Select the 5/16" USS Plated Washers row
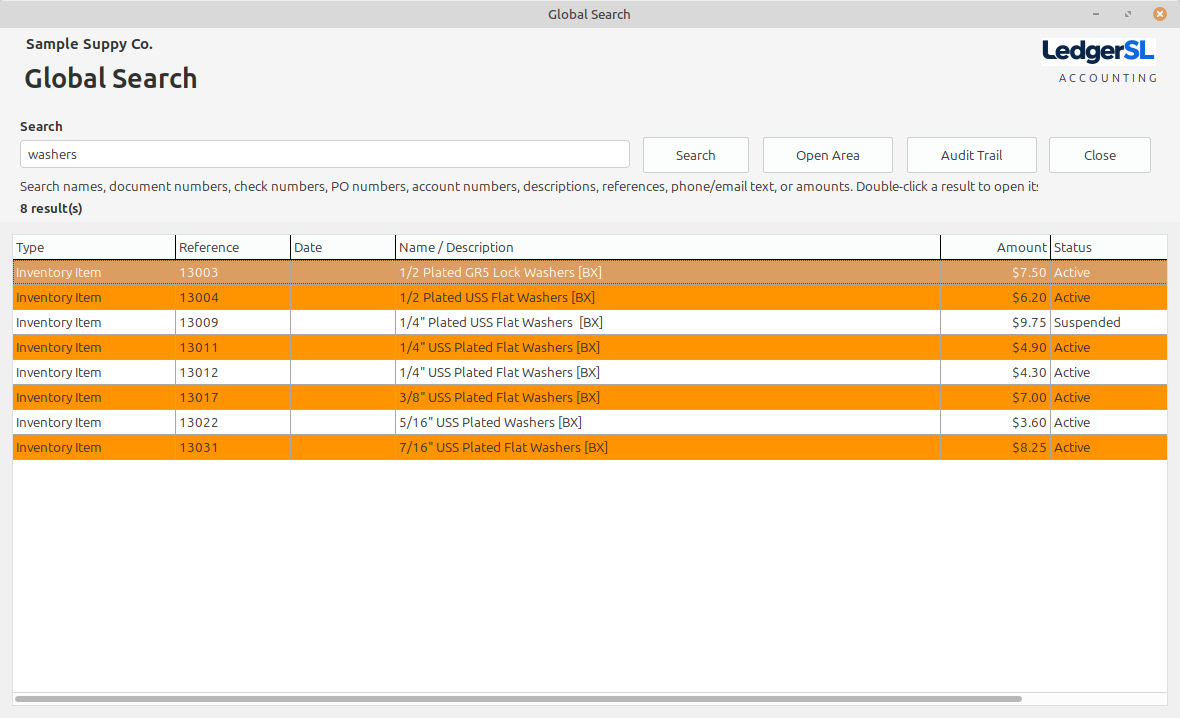This screenshot has height=718, width=1180. click(590, 422)
